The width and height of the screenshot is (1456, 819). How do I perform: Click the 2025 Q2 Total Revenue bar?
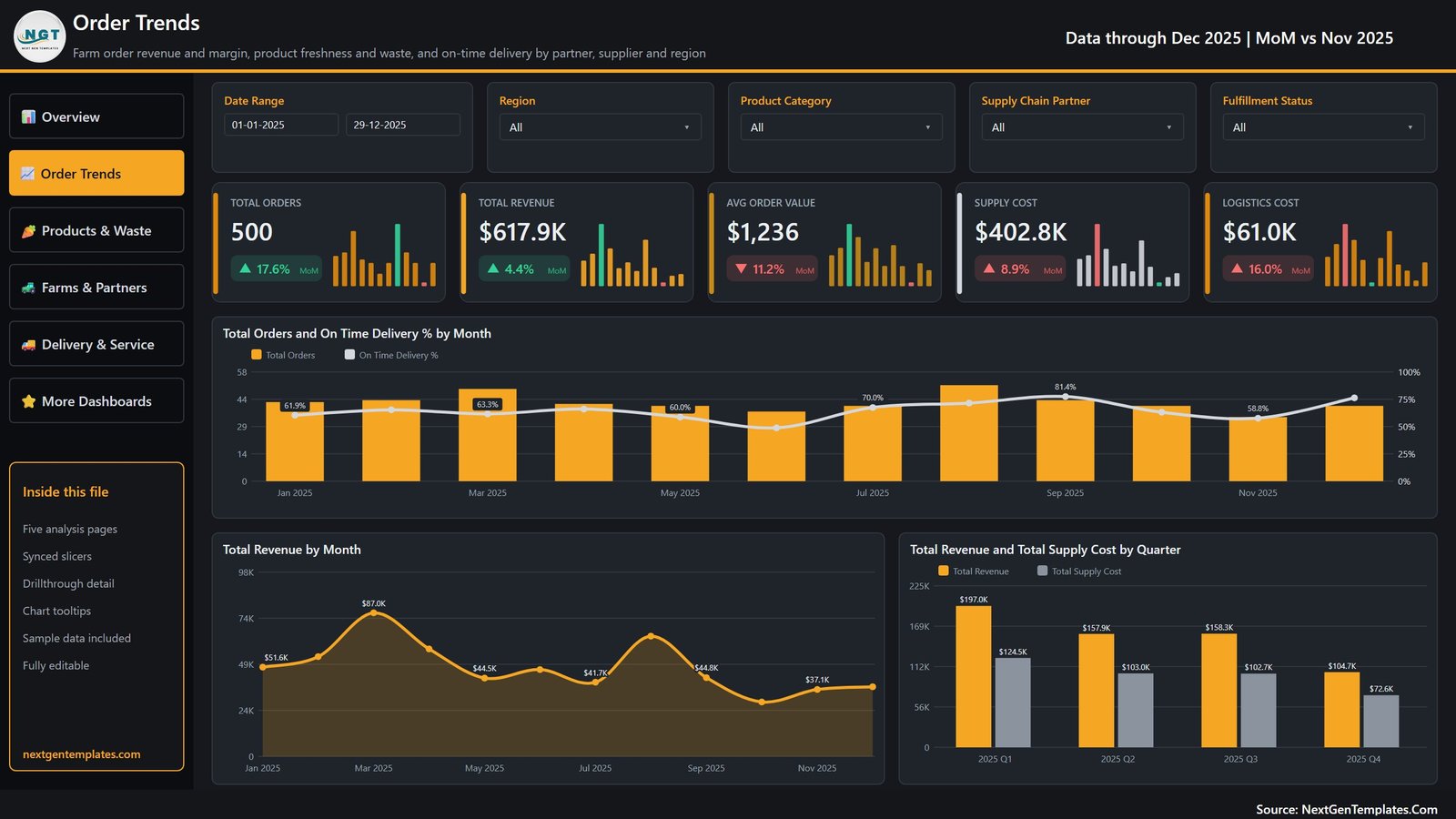point(1097,691)
